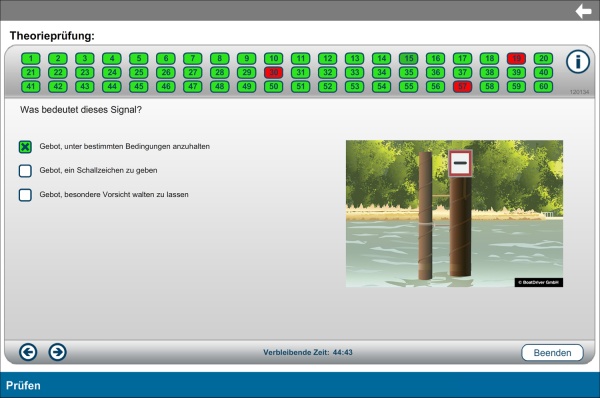This screenshot has height=398, width=600.
Task: Select question 1 in the grid
Action: tap(31, 59)
